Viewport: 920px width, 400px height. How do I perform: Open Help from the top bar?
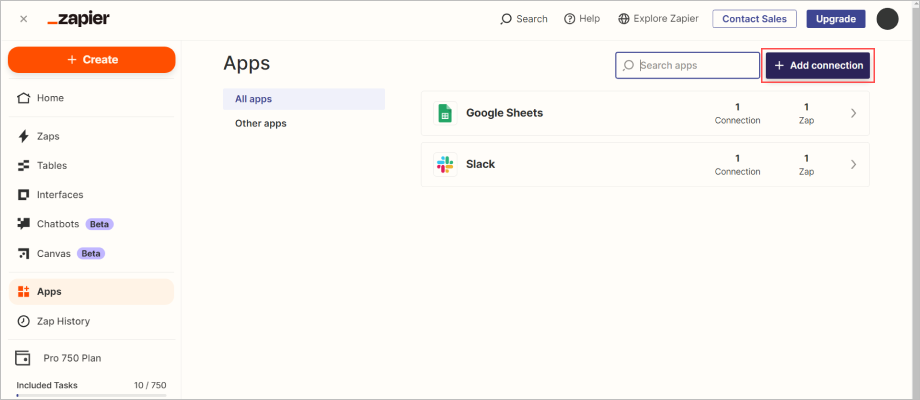[x=582, y=19]
